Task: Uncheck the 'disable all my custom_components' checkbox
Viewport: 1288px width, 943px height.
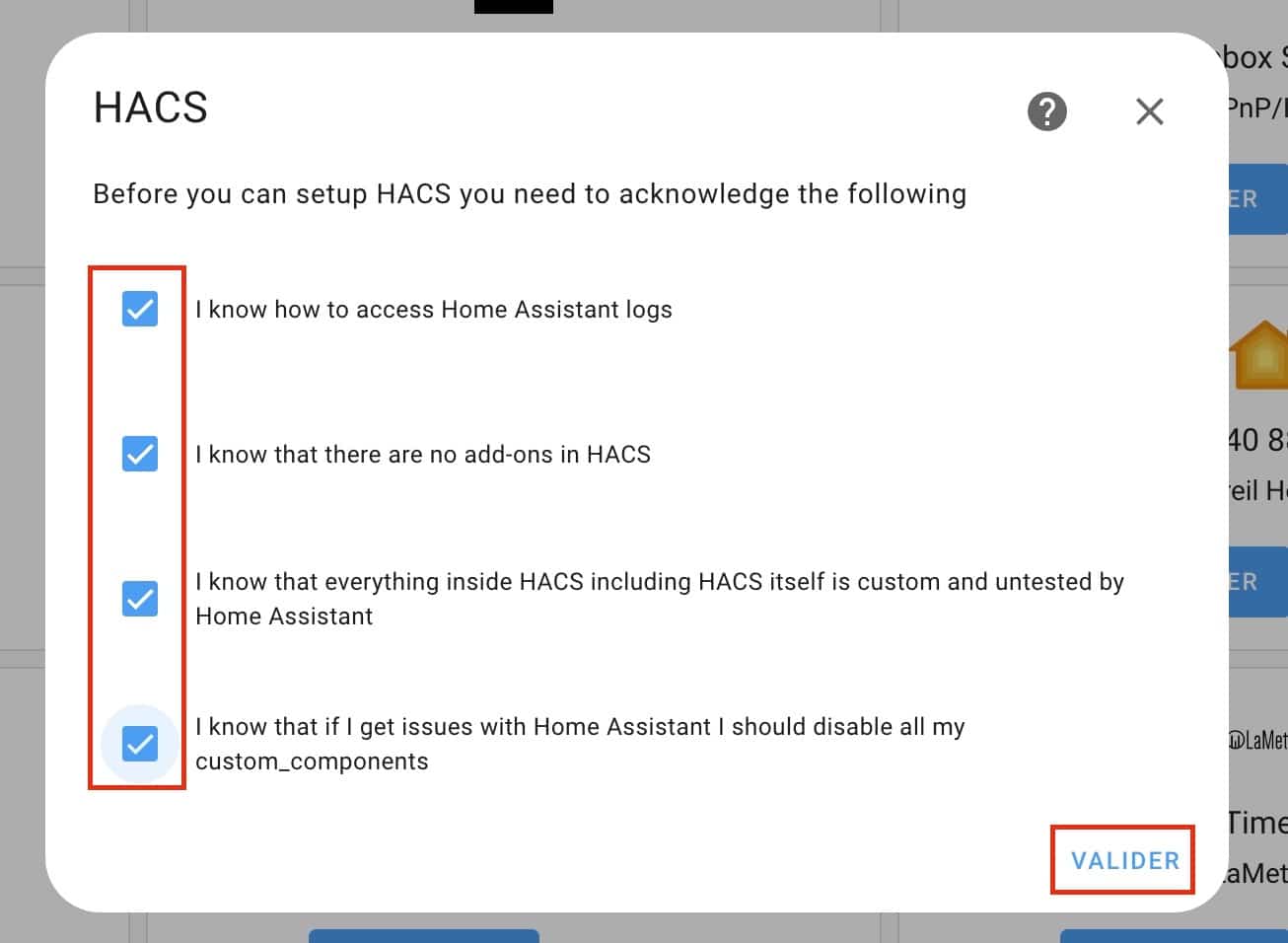Action: 140,744
